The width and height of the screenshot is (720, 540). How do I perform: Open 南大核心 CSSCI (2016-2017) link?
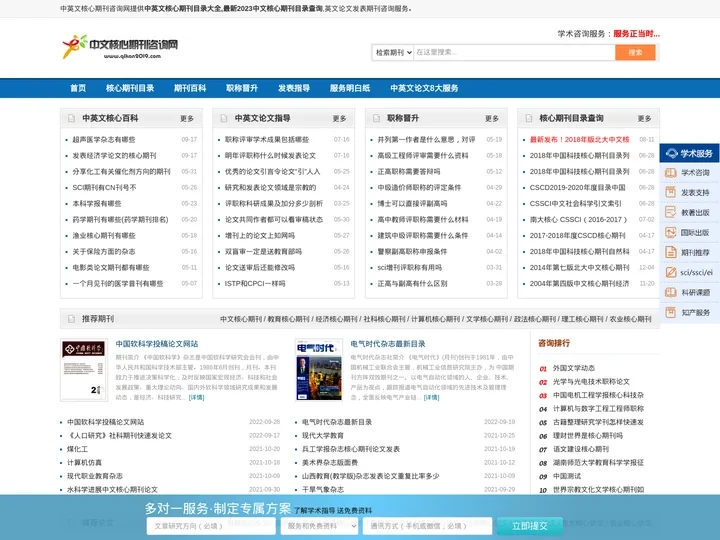point(578,219)
